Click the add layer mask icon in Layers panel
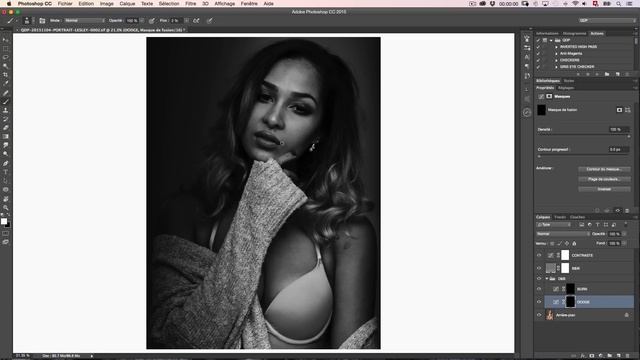The width and height of the screenshot is (640, 360). coord(592,356)
